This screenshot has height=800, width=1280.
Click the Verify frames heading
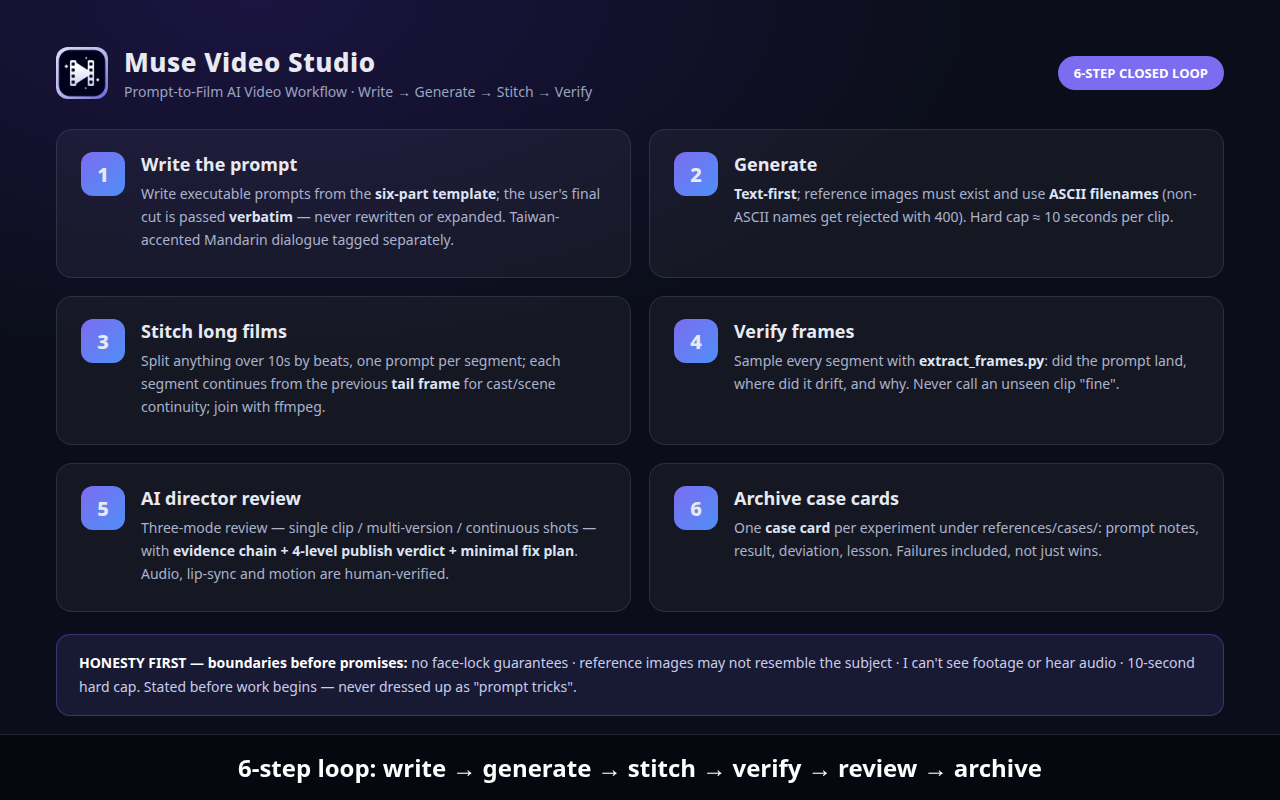click(794, 332)
